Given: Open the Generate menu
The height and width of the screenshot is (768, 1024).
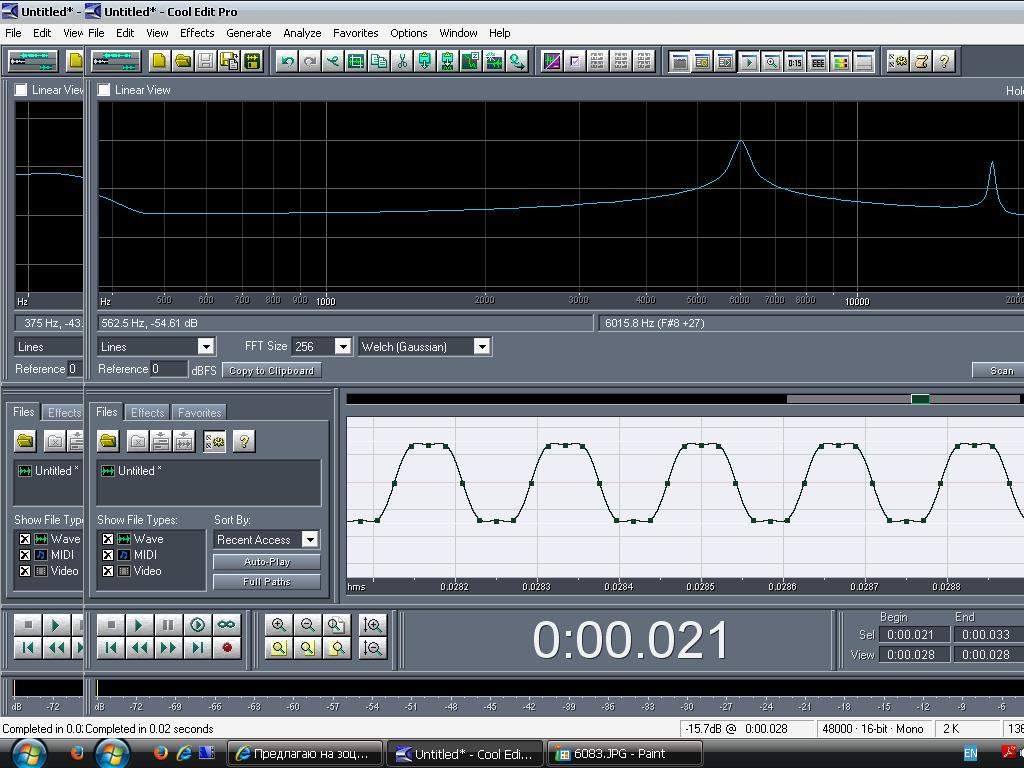Looking at the screenshot, I should coord(248,33).
